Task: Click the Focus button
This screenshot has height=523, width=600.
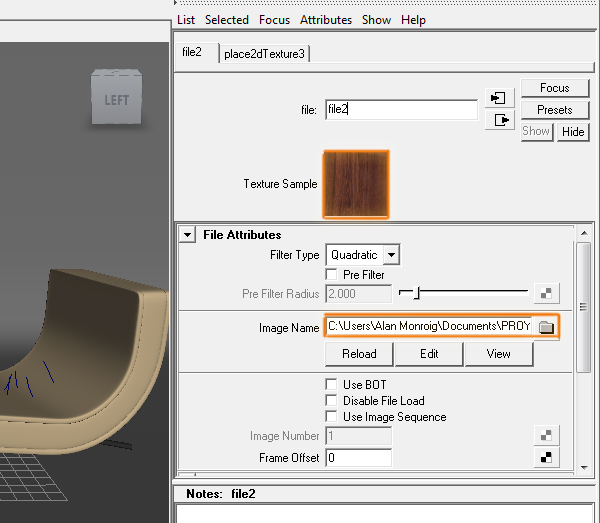Action: click(x=554, y=88)
